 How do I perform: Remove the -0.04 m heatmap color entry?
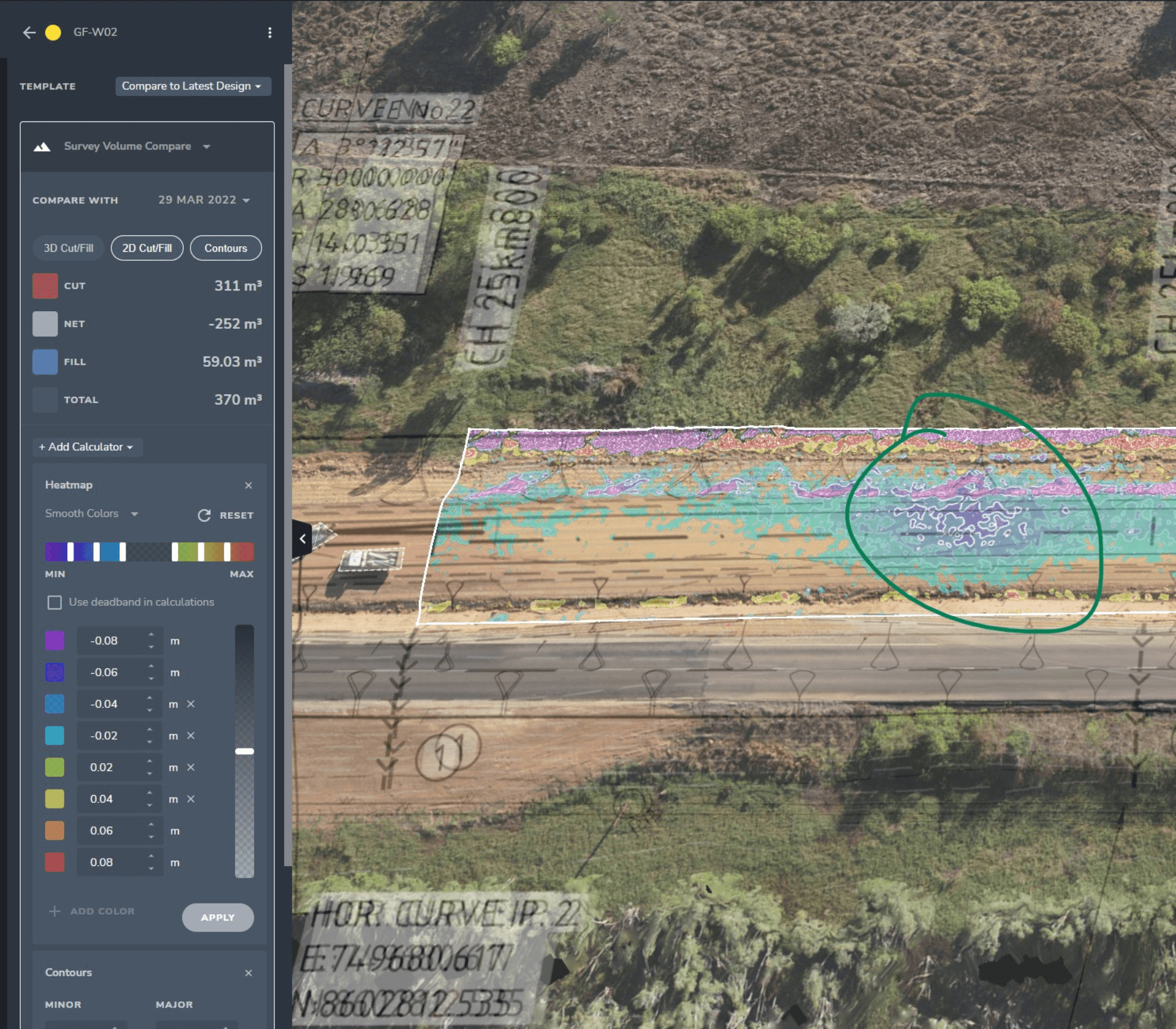[x=190, y=704]
